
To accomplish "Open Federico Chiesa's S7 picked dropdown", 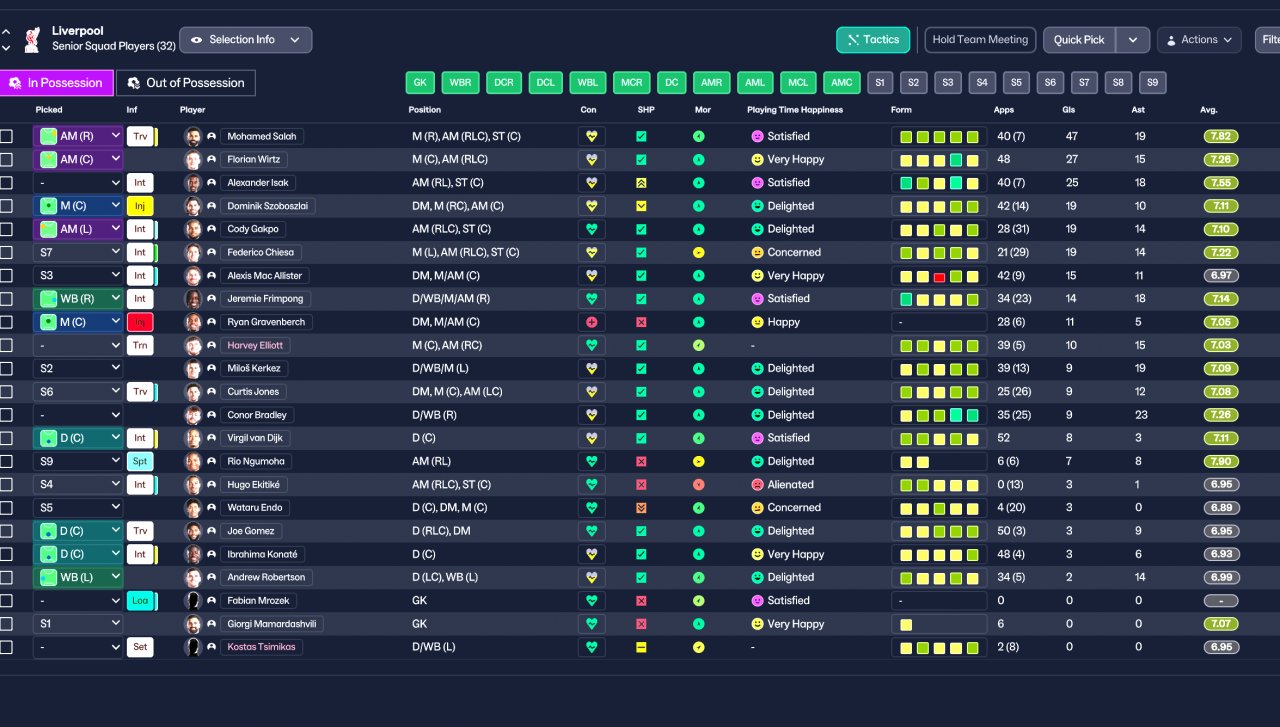I will 78,252.
